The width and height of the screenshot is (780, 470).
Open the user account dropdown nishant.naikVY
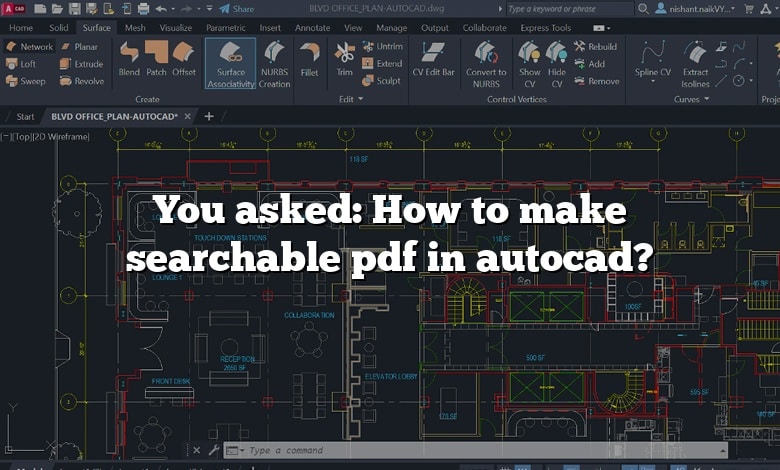coord(695,8)
